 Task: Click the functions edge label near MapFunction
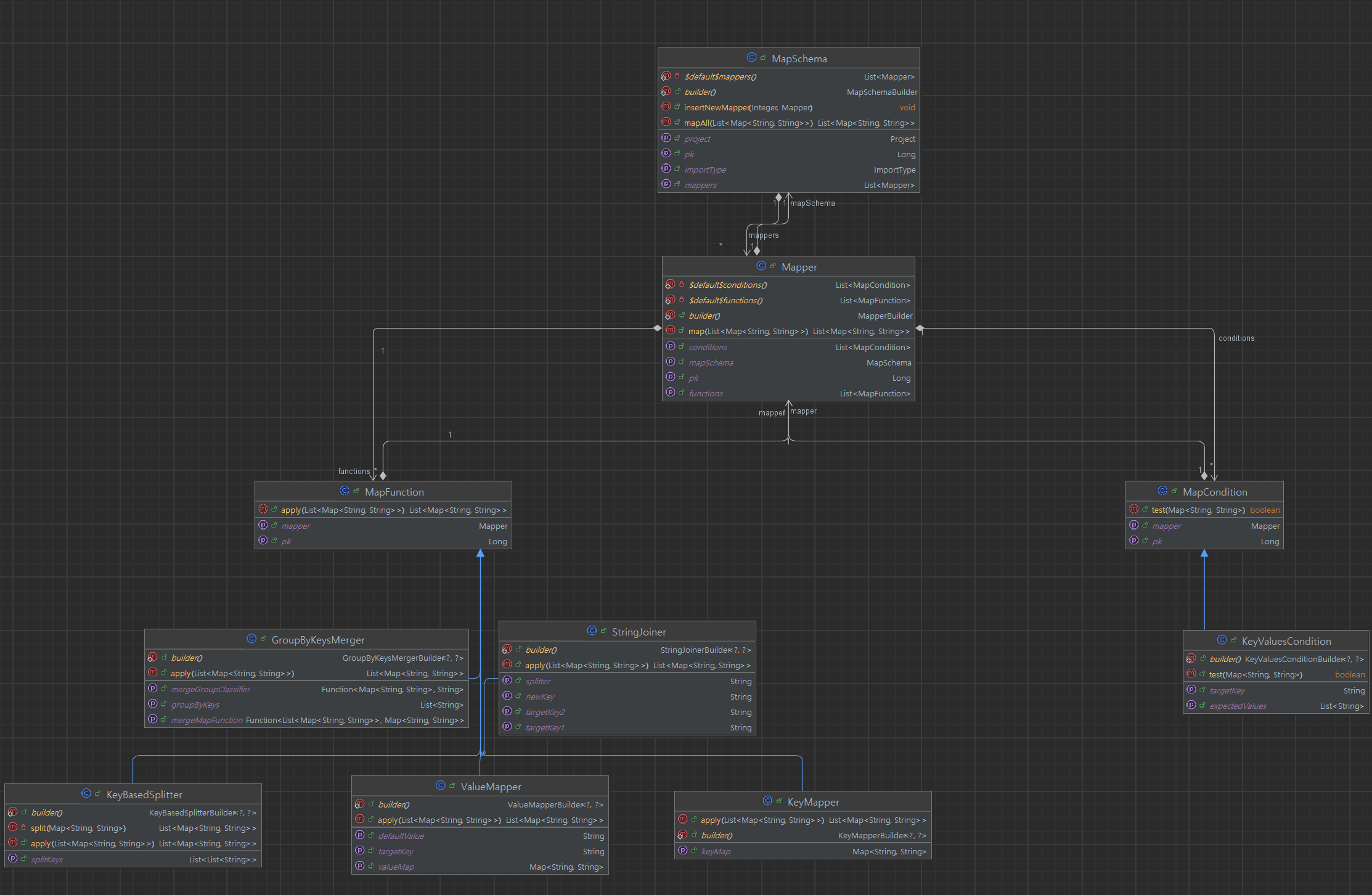[x=354, y=471]
